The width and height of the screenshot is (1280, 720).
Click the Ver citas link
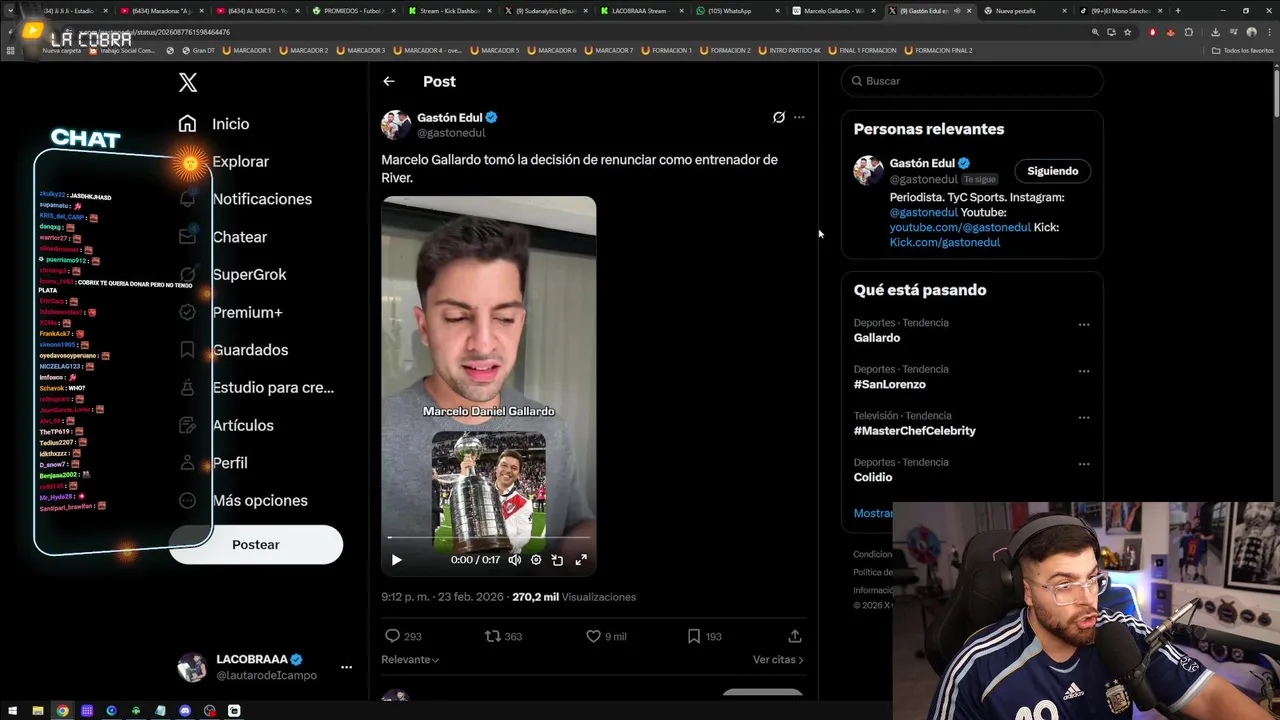(x=778, y=660)
